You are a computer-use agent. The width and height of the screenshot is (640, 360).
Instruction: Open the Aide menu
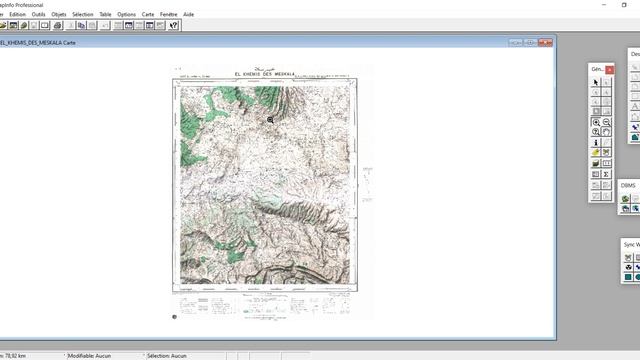189,14
